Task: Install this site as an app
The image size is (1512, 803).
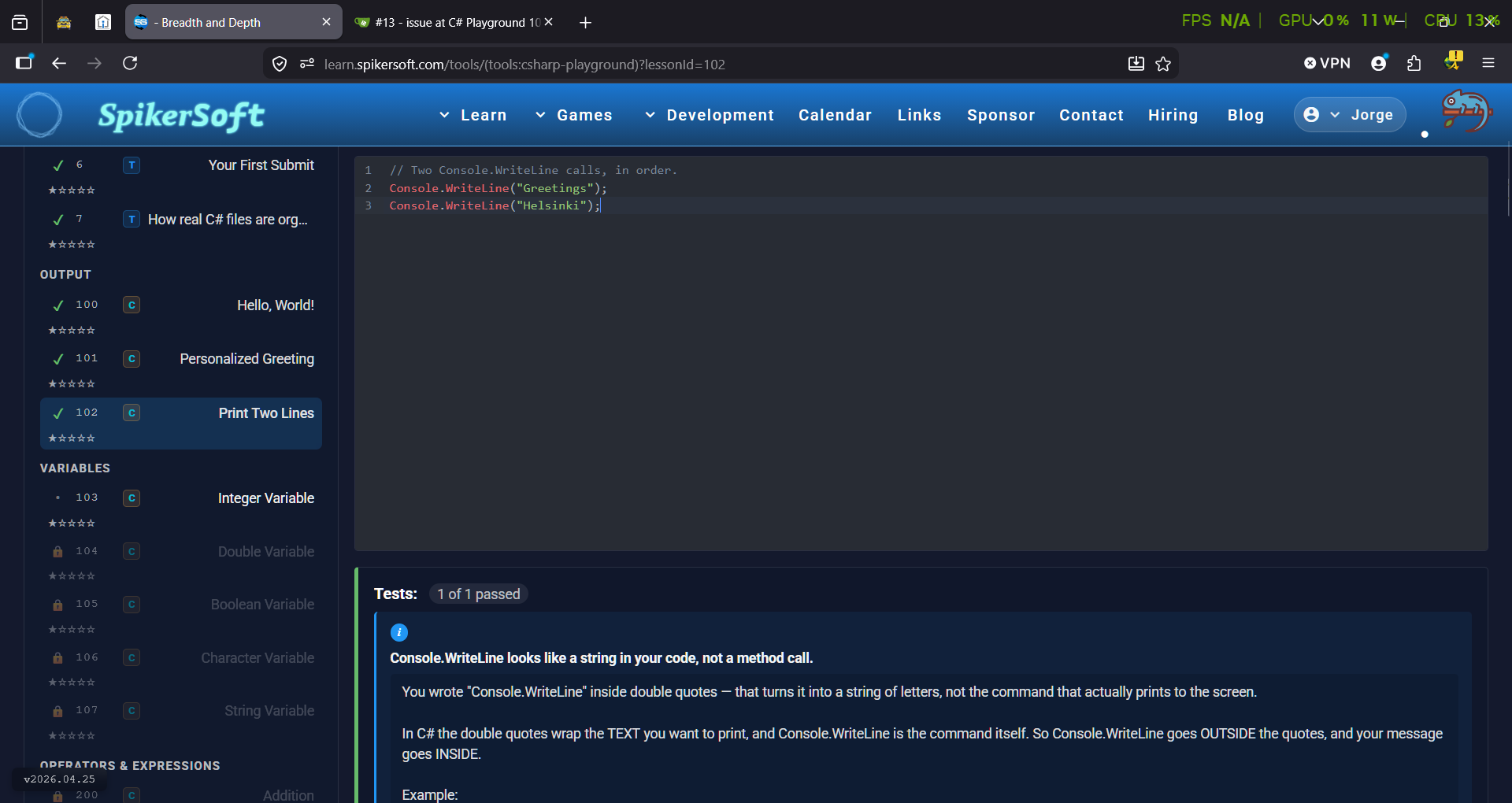Action: pyautogui.click(x=1136, y=64)
